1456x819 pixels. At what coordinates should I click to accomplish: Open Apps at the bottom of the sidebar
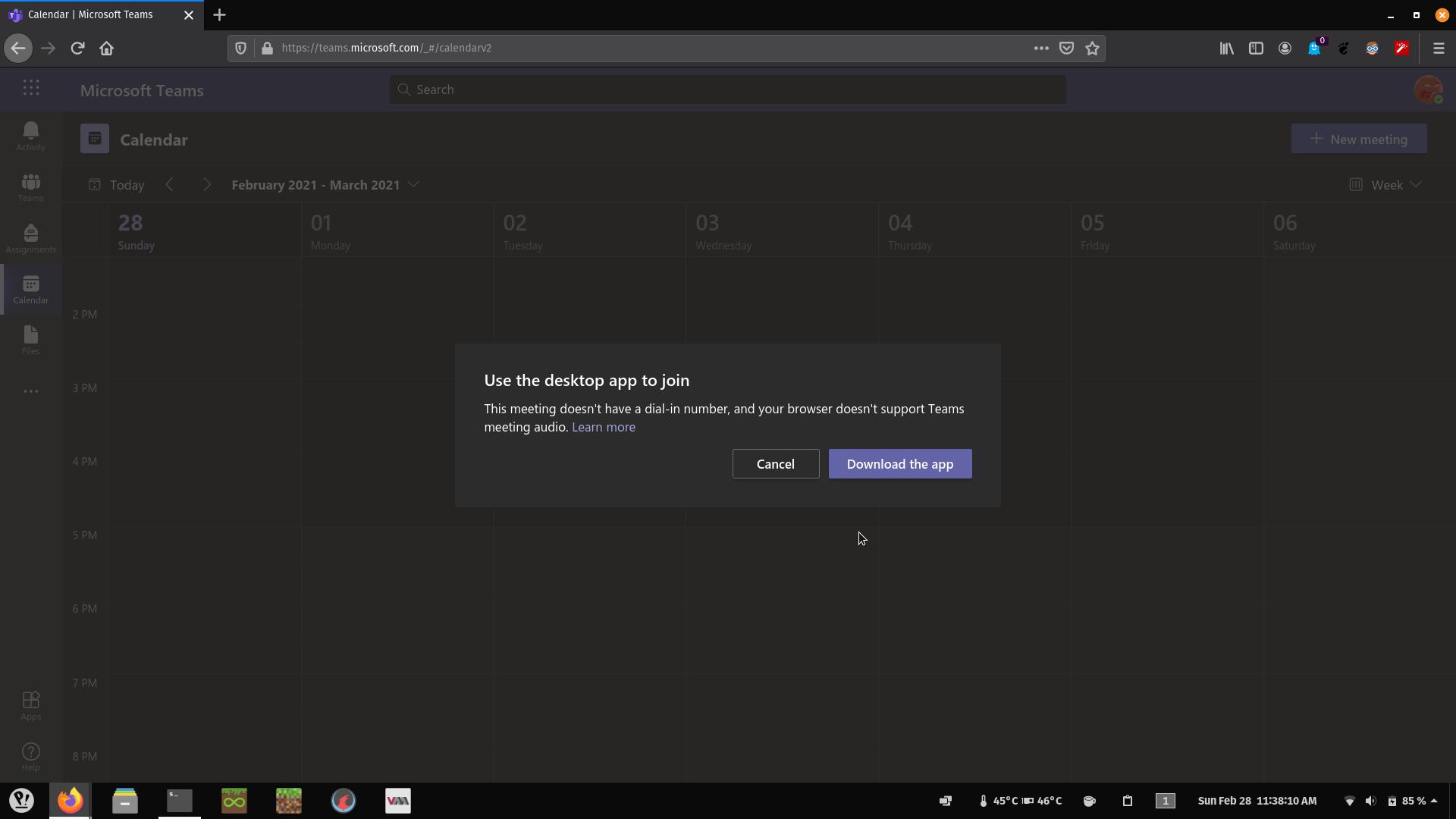[30, 705]
